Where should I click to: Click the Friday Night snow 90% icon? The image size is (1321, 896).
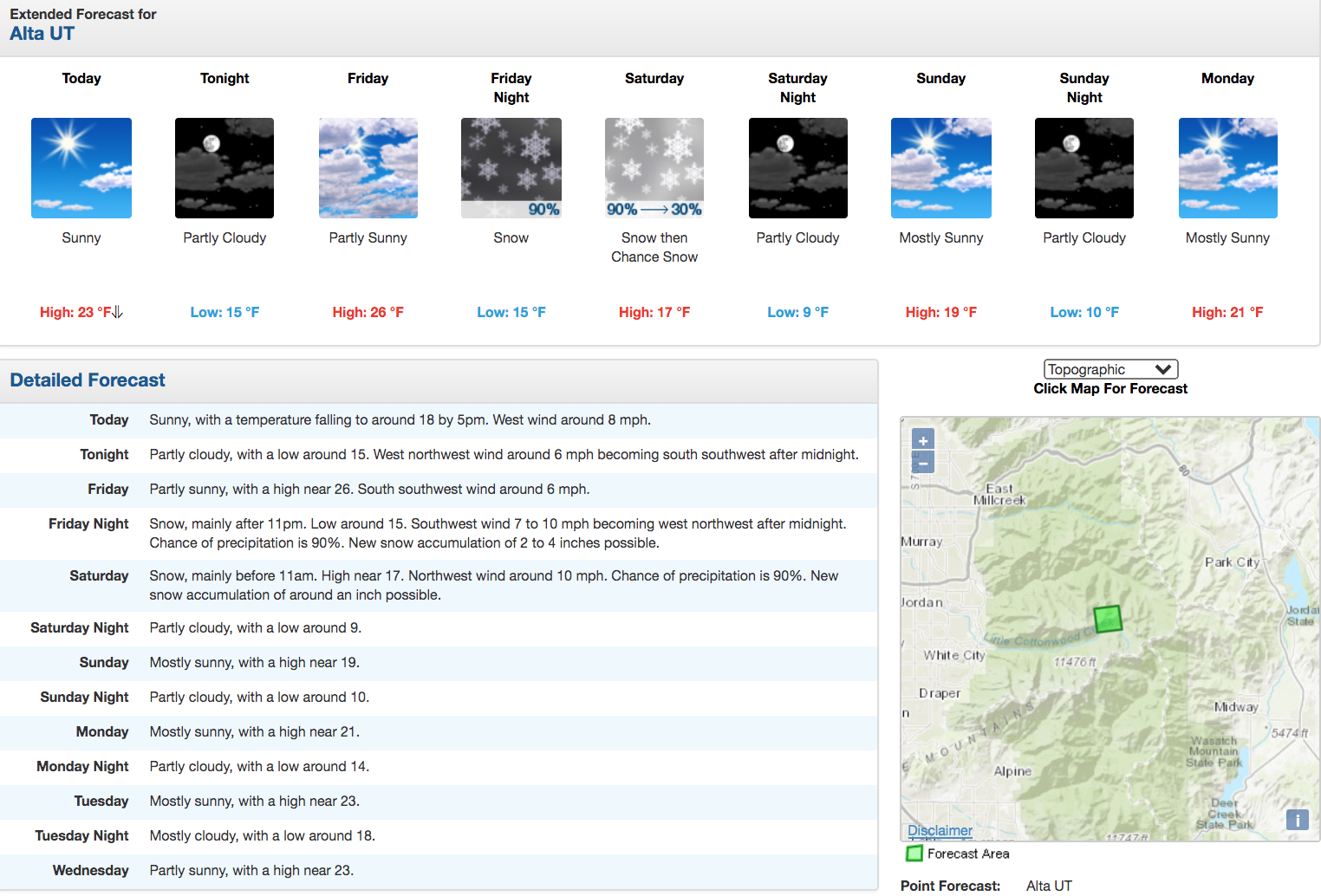click(511, 168)
